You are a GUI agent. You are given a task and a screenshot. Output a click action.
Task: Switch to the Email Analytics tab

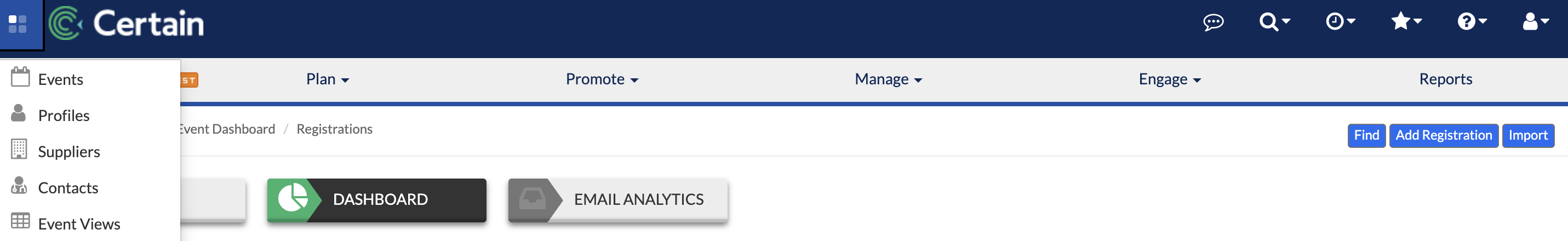pos(618,199)
